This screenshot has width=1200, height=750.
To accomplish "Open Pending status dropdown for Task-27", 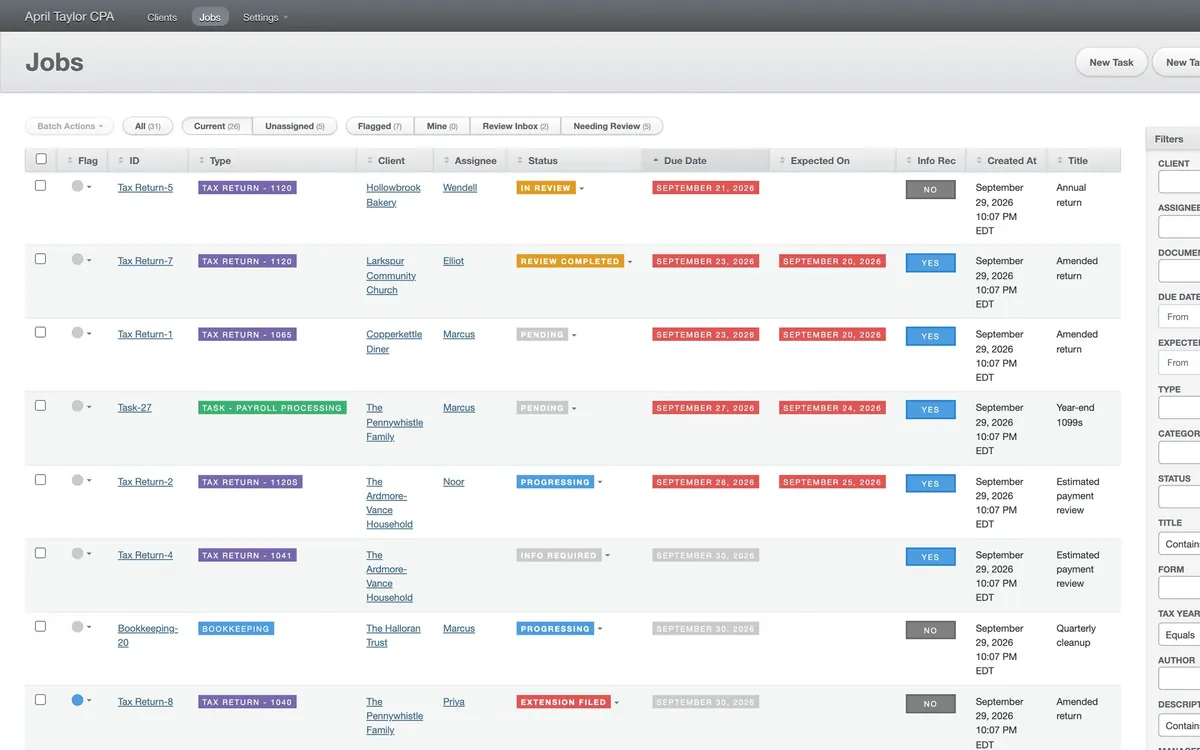I will coord(574,408).
